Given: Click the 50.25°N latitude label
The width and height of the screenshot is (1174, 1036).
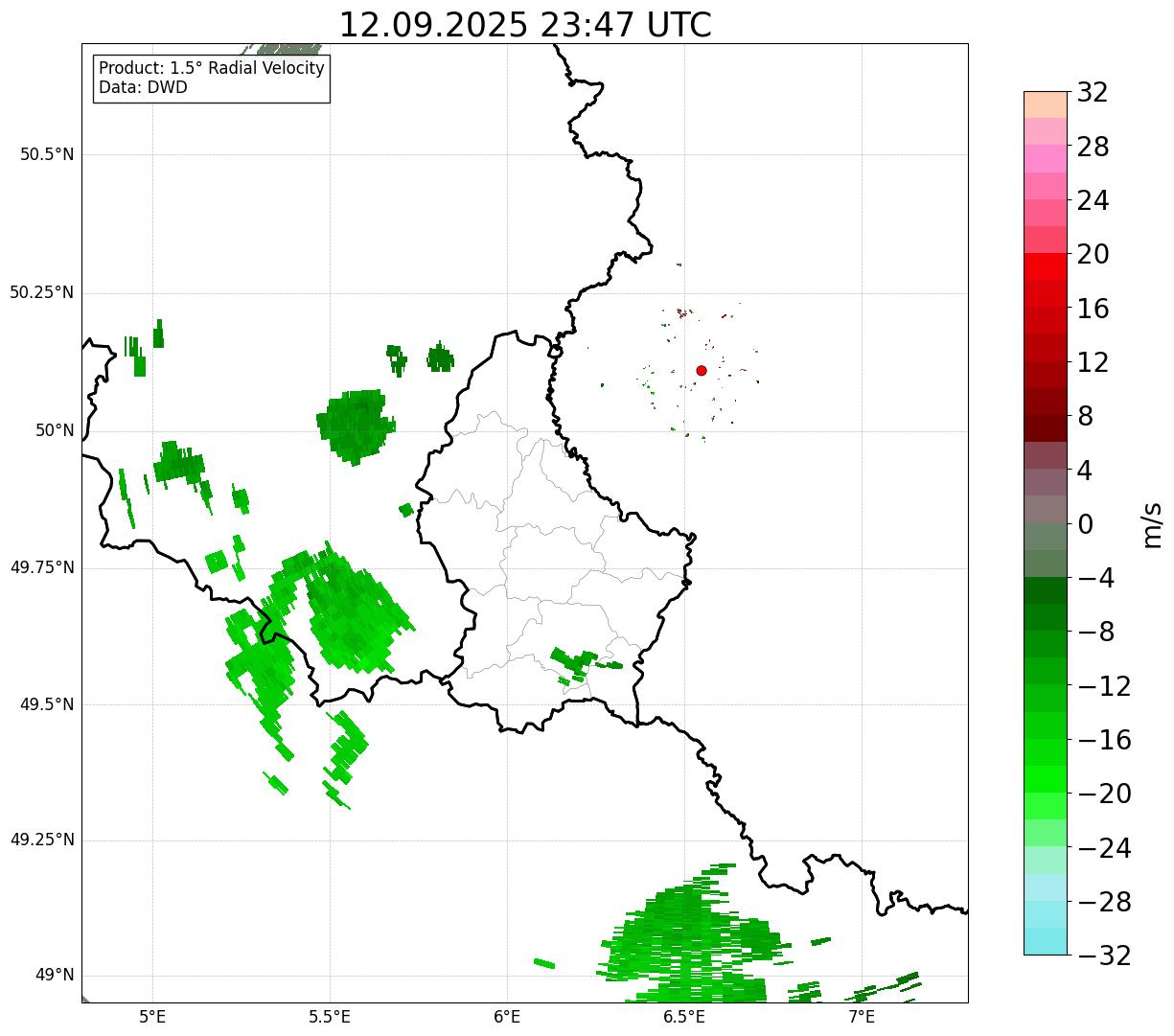Looking at the screenshot, I should tap(41, 292).
